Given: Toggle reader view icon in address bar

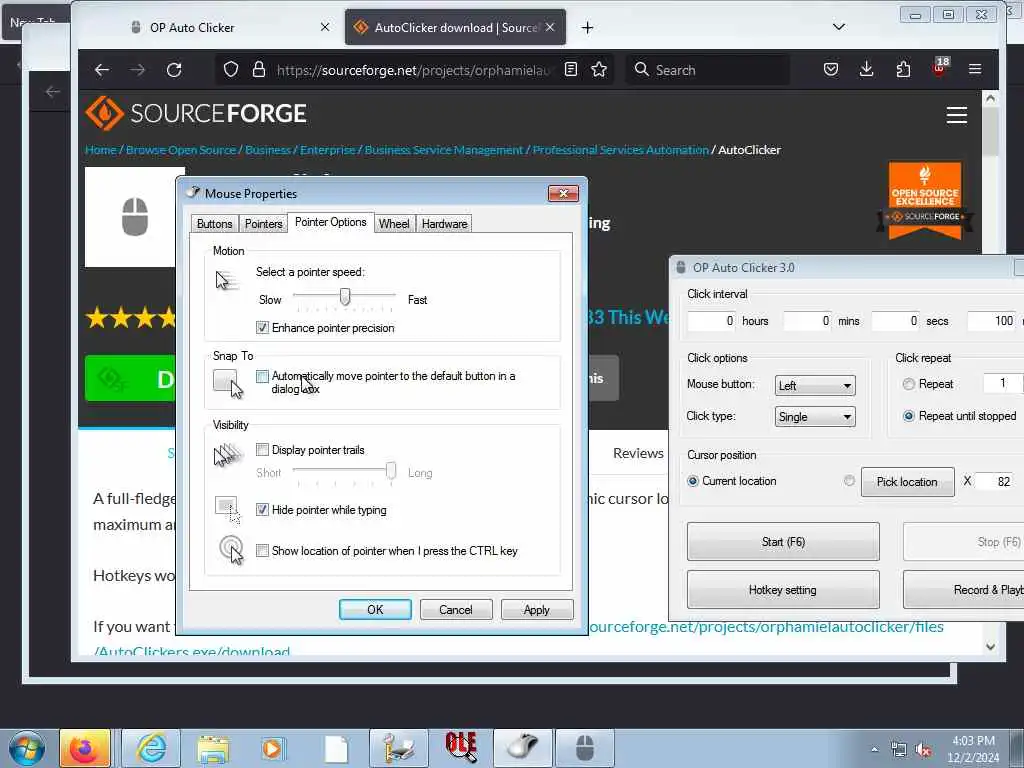Looking at the screenshot, I should pyautogui.click(x=571, y=69).
